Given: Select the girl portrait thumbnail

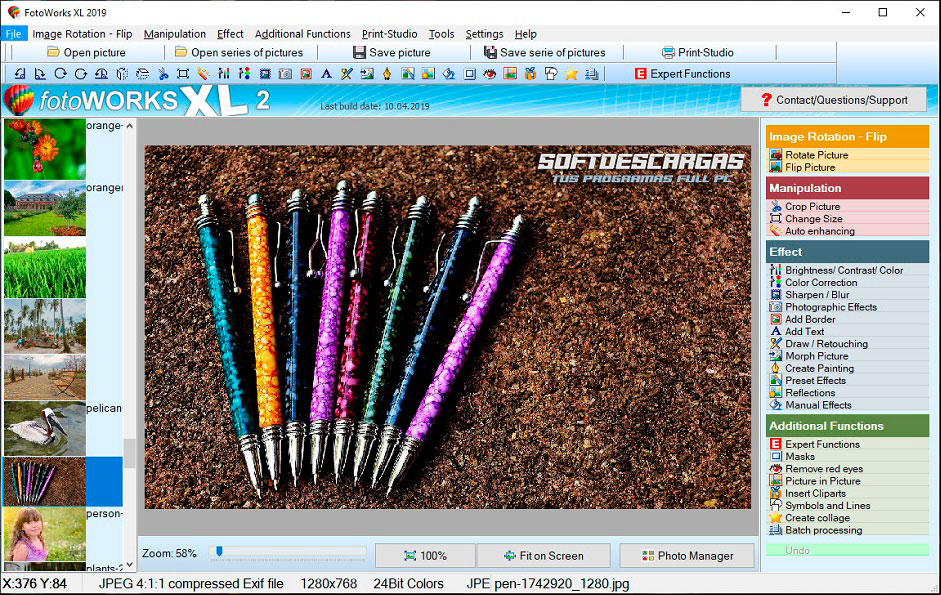Looking at the screenshot, I should 45,534.
